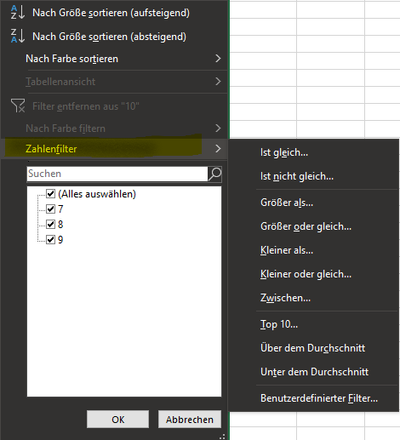Open the Zahlenfilter menu entry

(x=114, y=149)
